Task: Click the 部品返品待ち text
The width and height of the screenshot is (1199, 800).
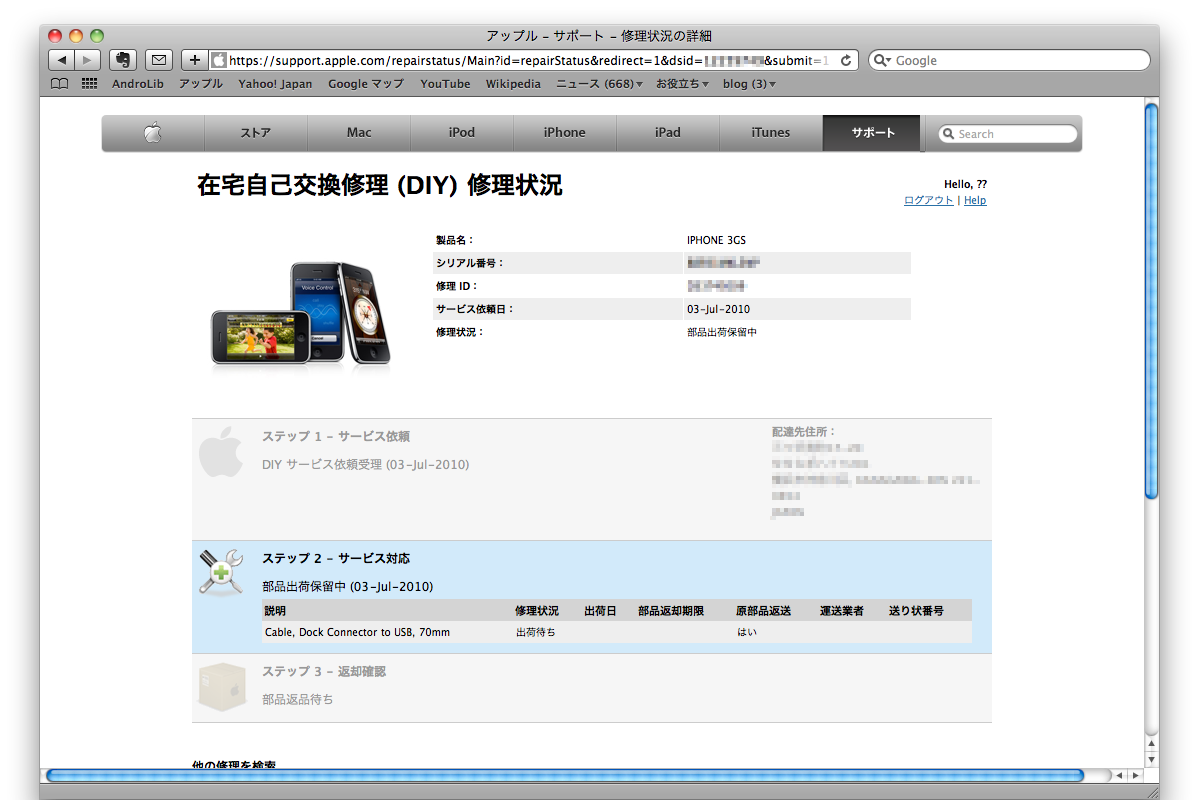Action: coord(298,699)
